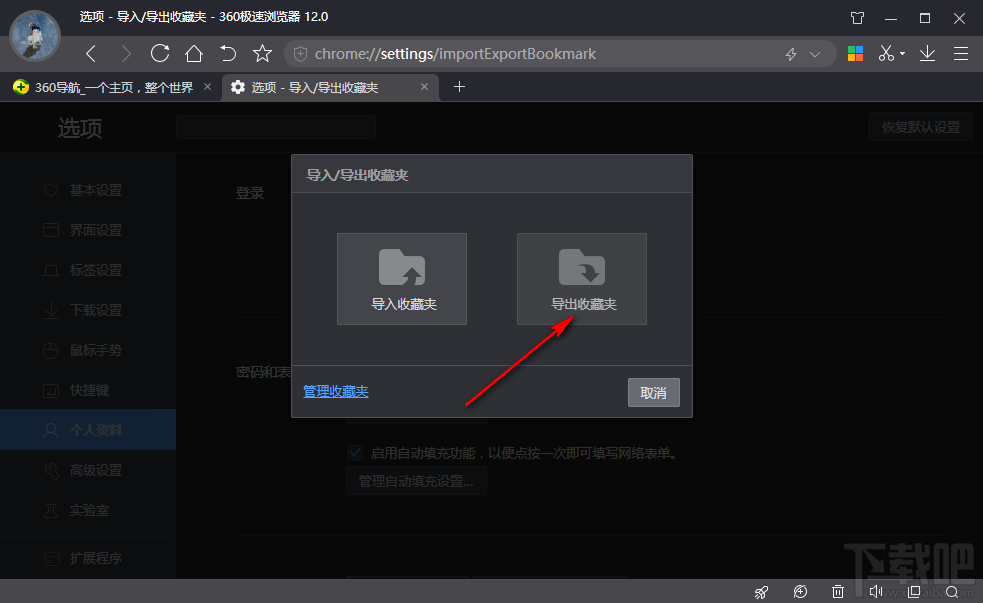Open 实验室 in the sidebar

pyautogui.click(x=88, y=510)
